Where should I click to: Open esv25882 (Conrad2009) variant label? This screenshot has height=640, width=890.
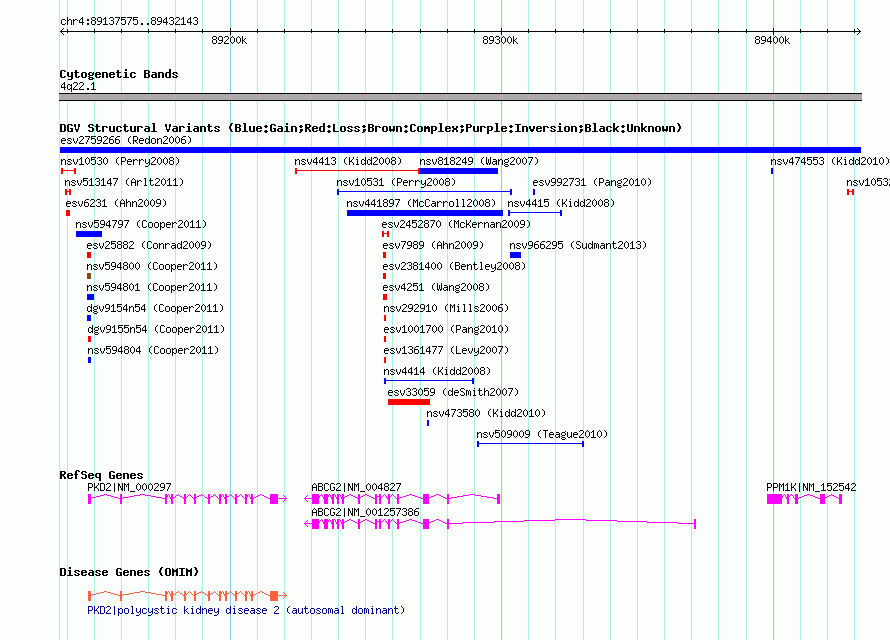tap(149, 245)
